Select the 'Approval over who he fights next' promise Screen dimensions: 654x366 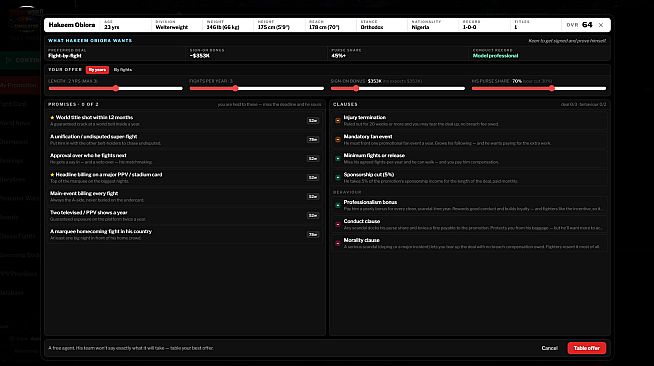click(185, 158)
